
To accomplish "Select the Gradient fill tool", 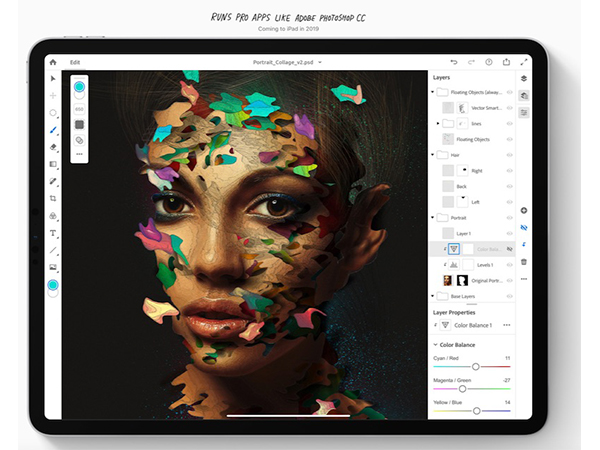I will click(x=53, y=164).
